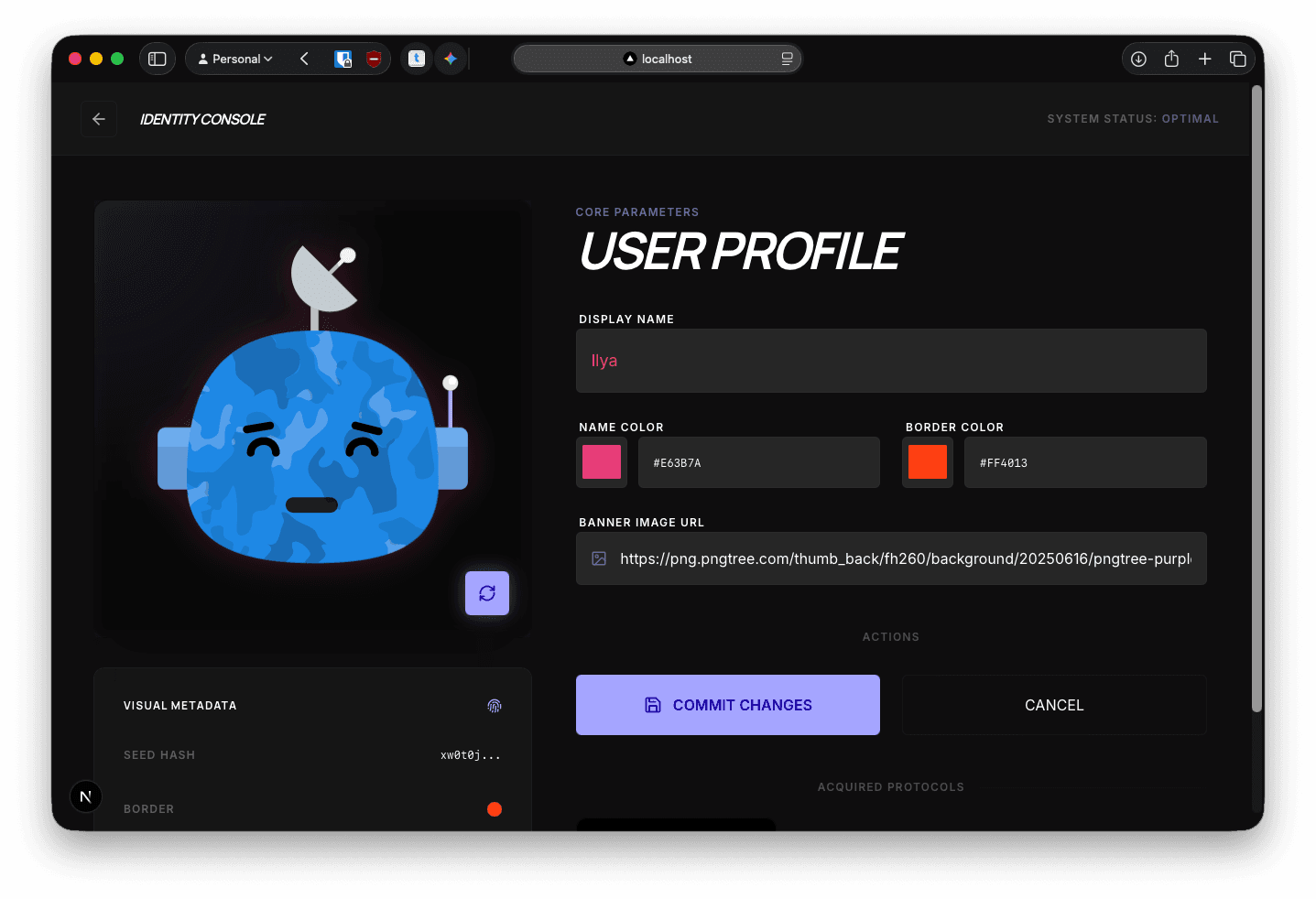Select the orange Border Color swatch

tap(927, 462)
